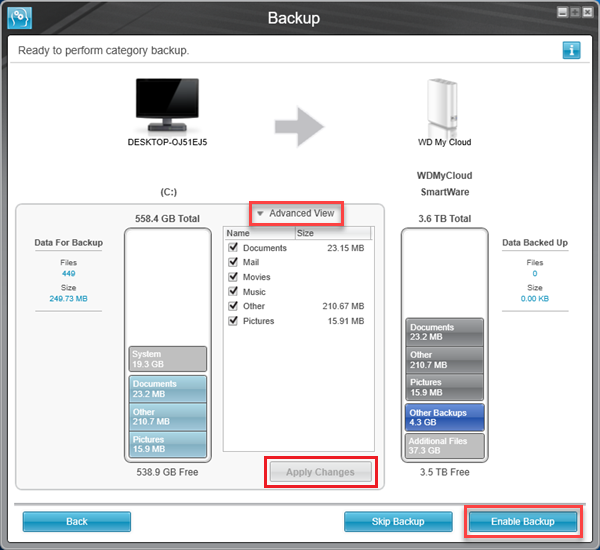Click the SmartWare share name text
This screenshot has height=550, width=600.
click(x=445, y=192)
